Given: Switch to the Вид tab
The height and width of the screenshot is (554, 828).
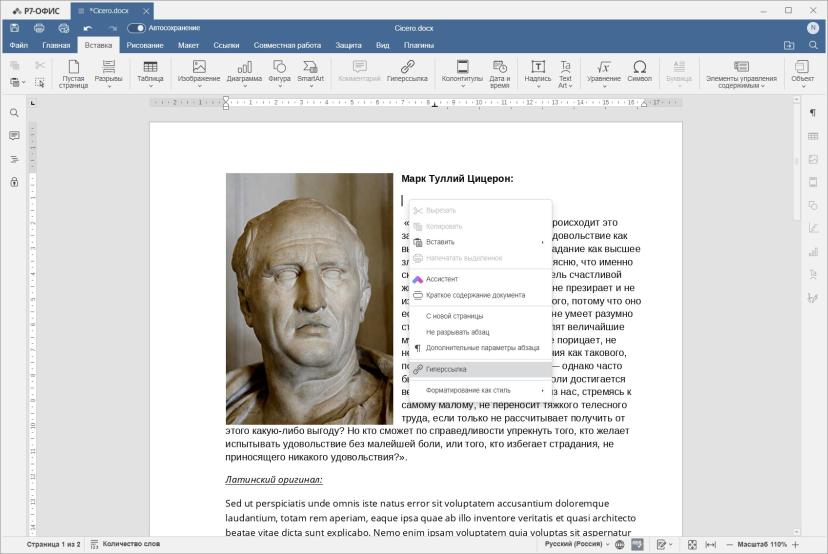Looking at the screenshot, I should pyautogui.click(x=383, y=45).
